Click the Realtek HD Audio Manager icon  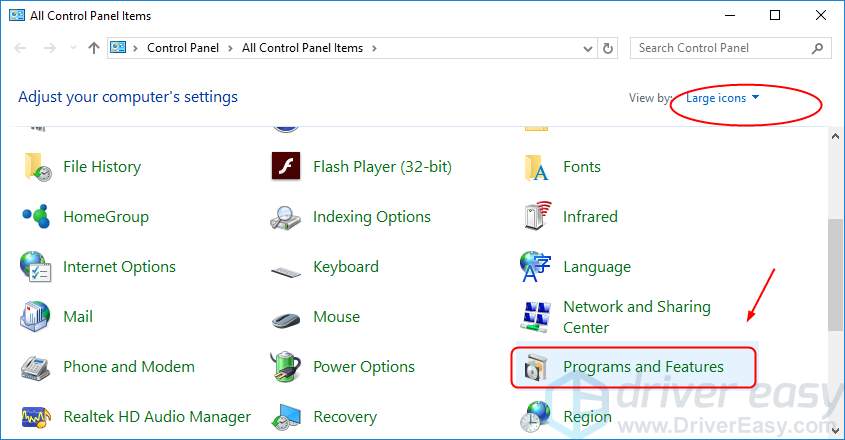(36, 417)
